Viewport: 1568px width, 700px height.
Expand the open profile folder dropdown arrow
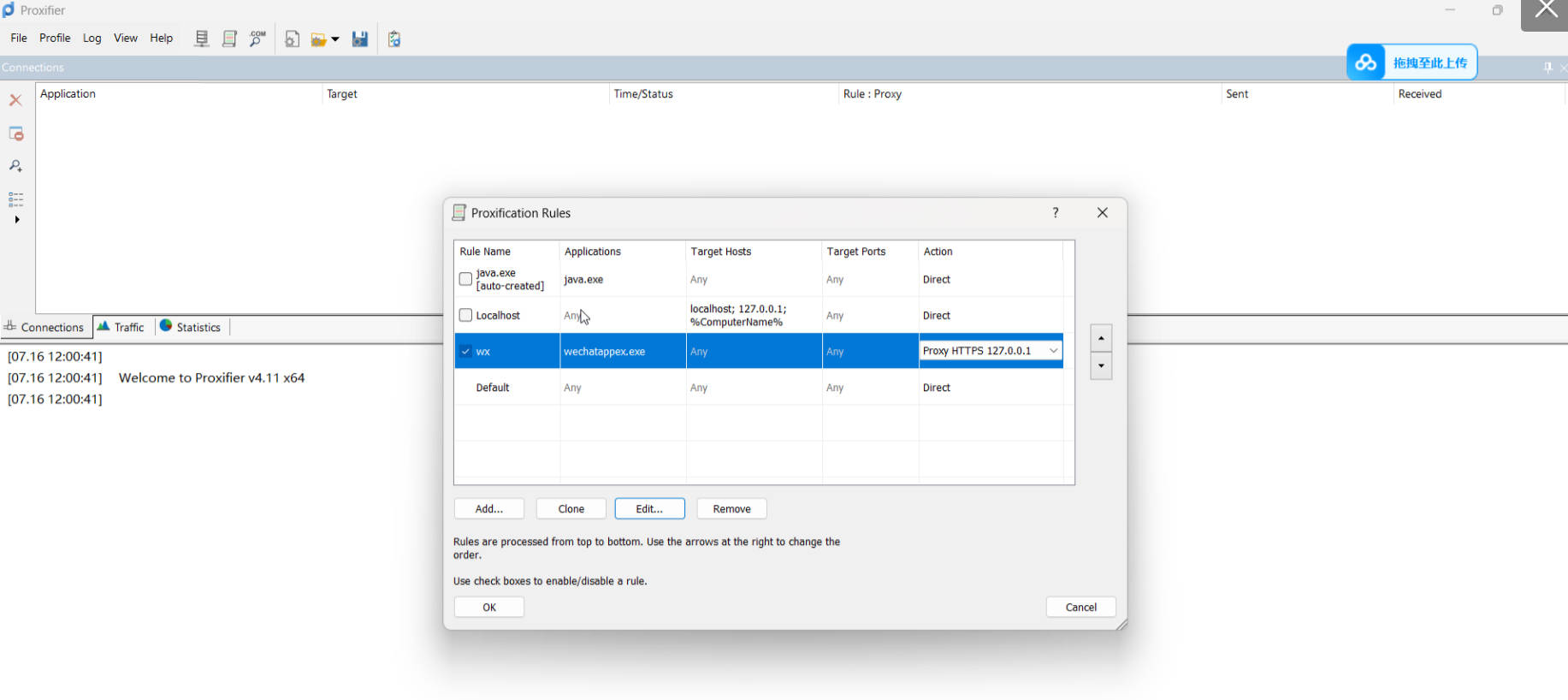335,39
